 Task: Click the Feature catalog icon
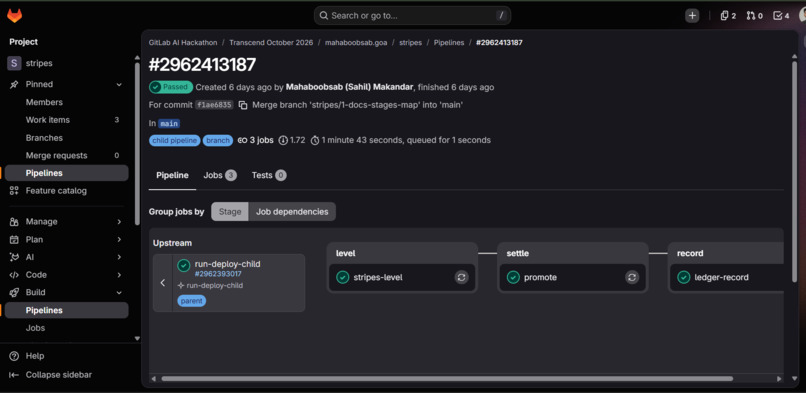(x=14, y=191)
